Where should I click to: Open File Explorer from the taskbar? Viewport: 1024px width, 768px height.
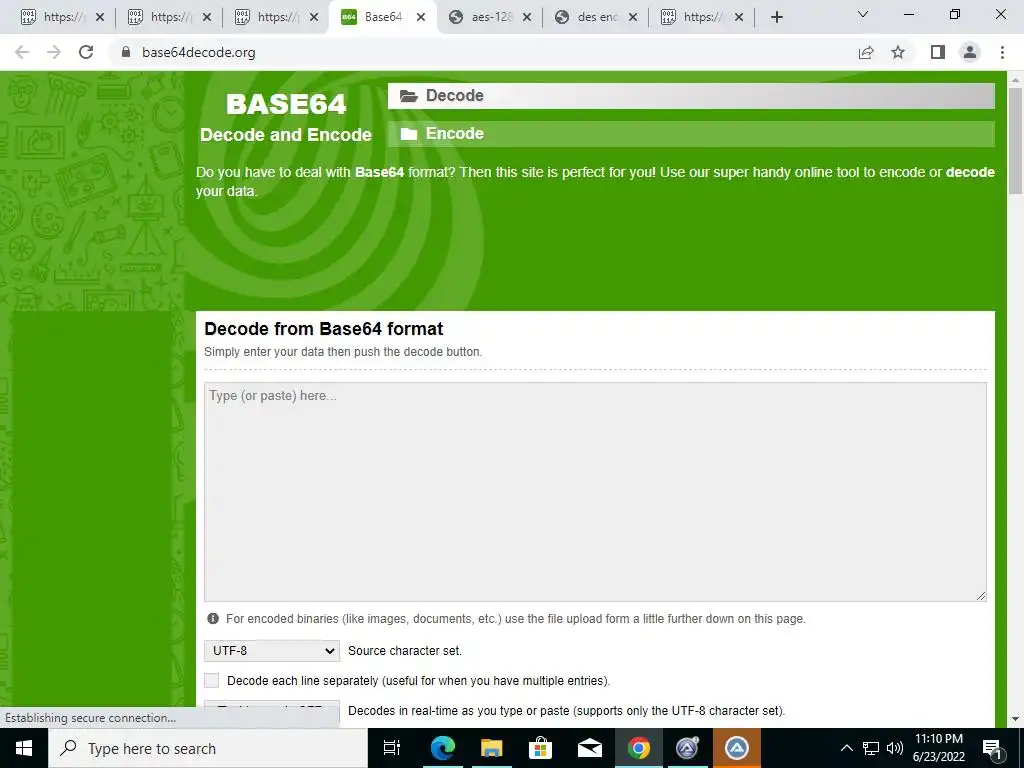tap(492, 748)
